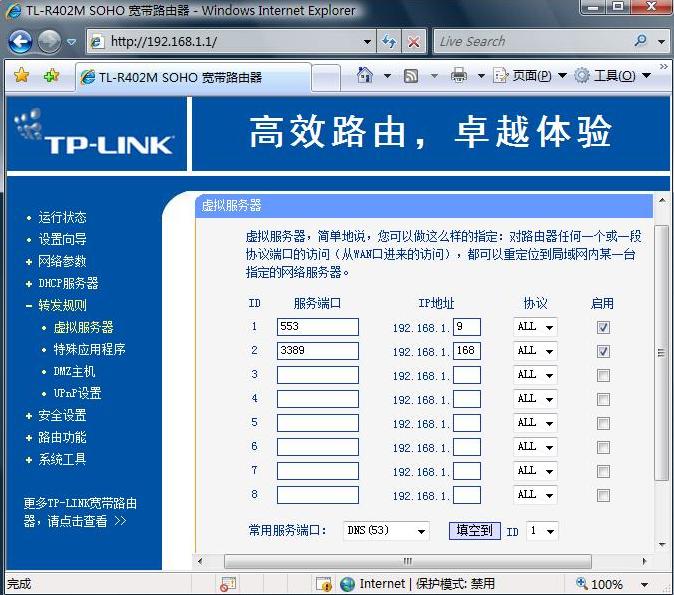Viewport: 674px width, 595px height.
Task: Select the TL-R402M SOHO browser tab
Action: point(193,77)
